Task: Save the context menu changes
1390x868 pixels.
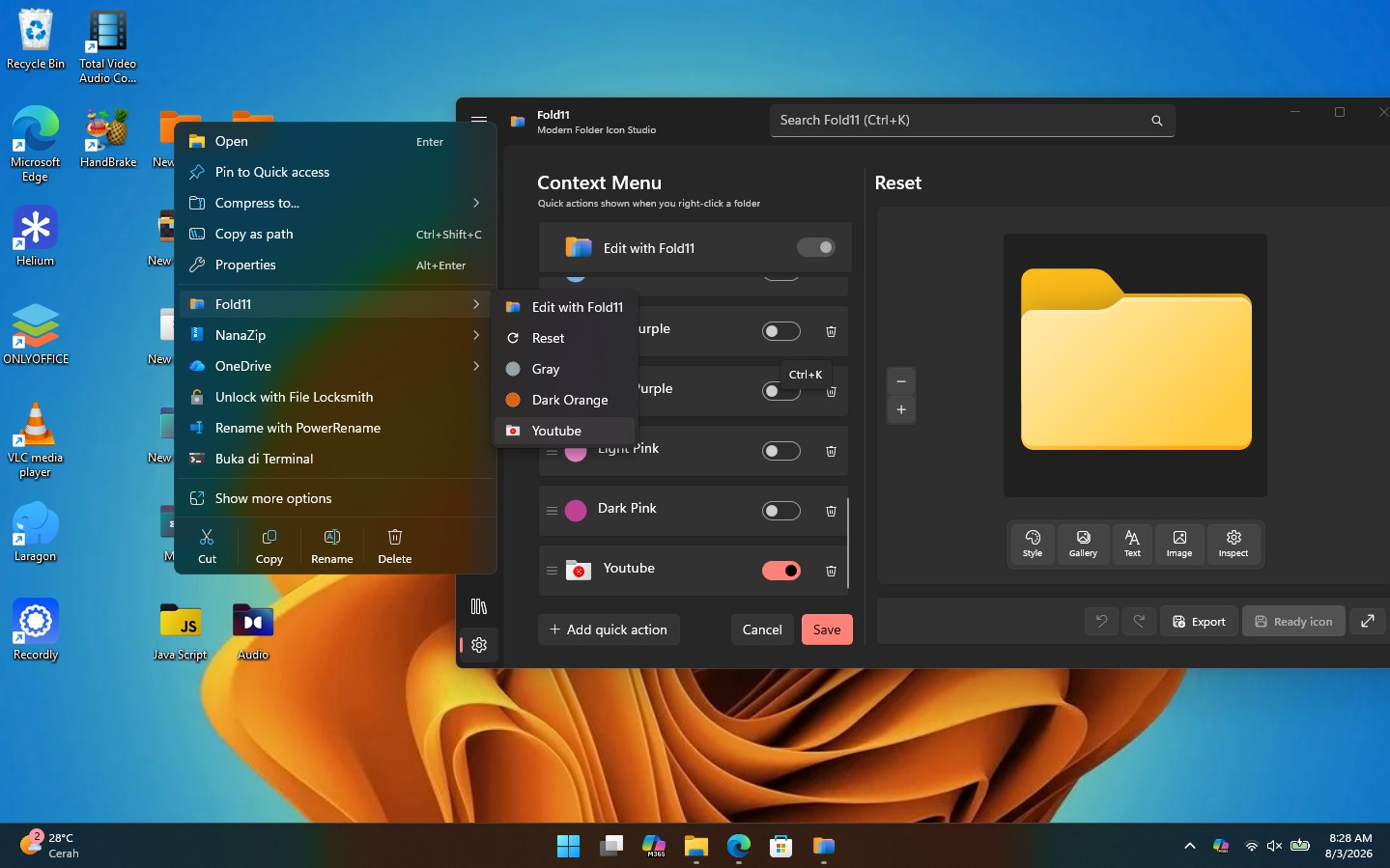Action: pos(827,630)
